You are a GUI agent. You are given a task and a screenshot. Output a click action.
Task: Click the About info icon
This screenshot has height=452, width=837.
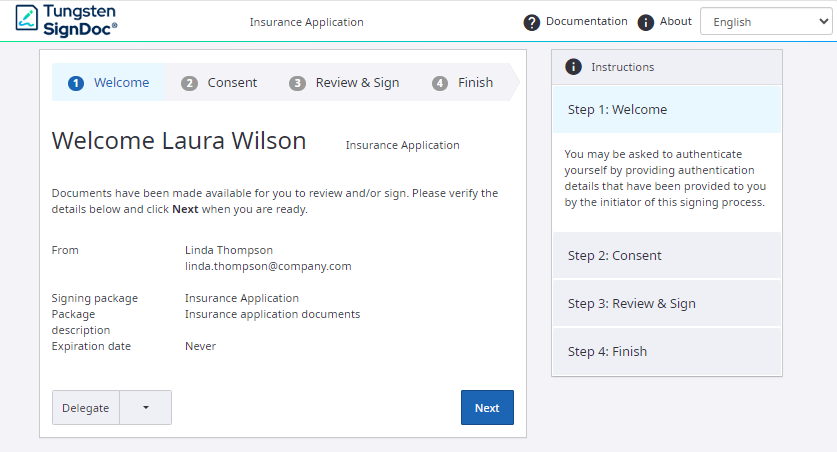646,22
